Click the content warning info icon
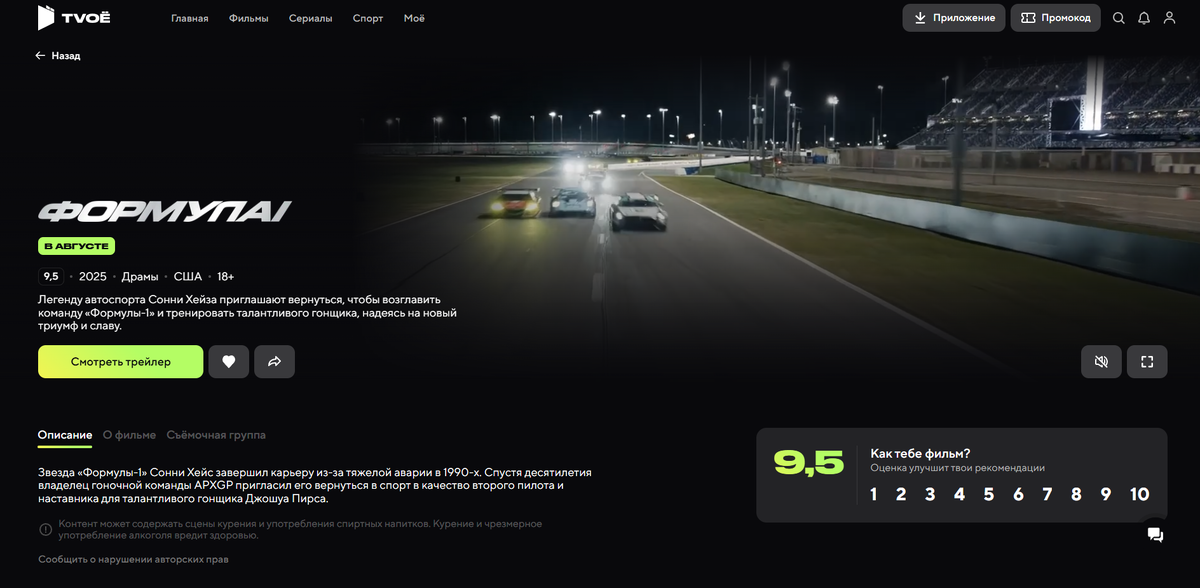This screenshot has height=588, width=1200. click(x=45, y=529)
